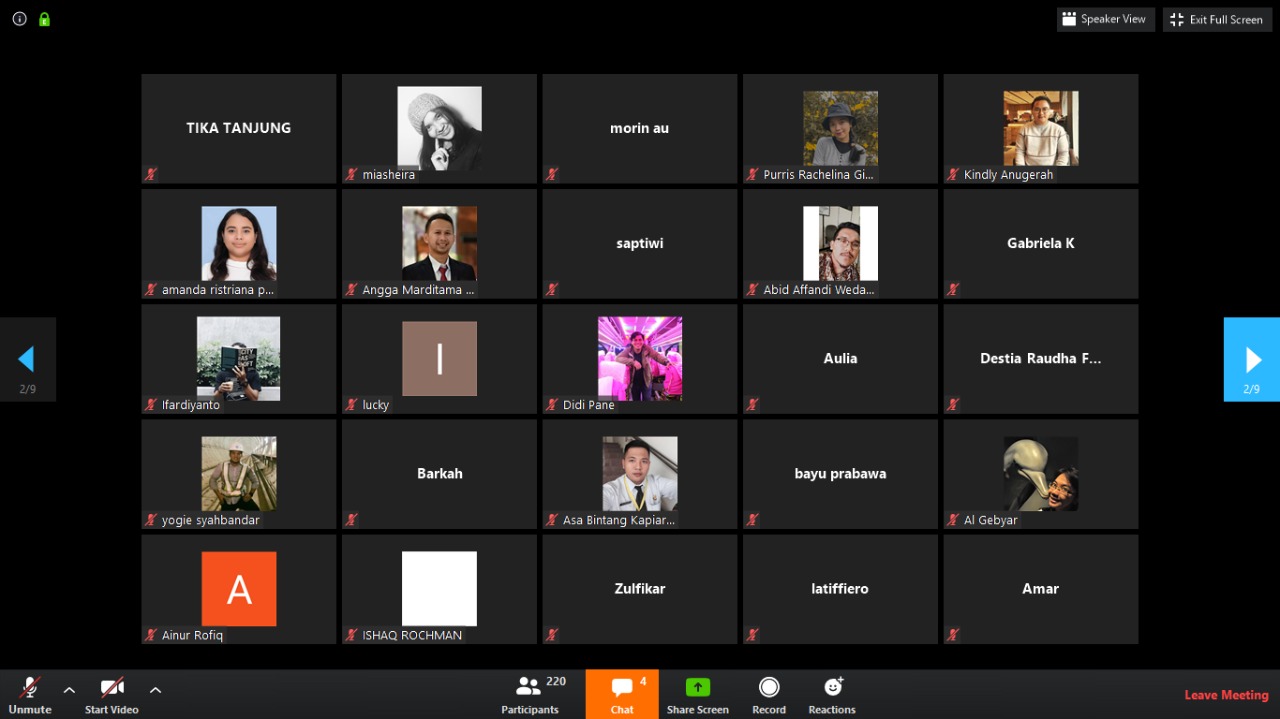
Task: Exit Full Screen mode
Action: pos(1217,19)
